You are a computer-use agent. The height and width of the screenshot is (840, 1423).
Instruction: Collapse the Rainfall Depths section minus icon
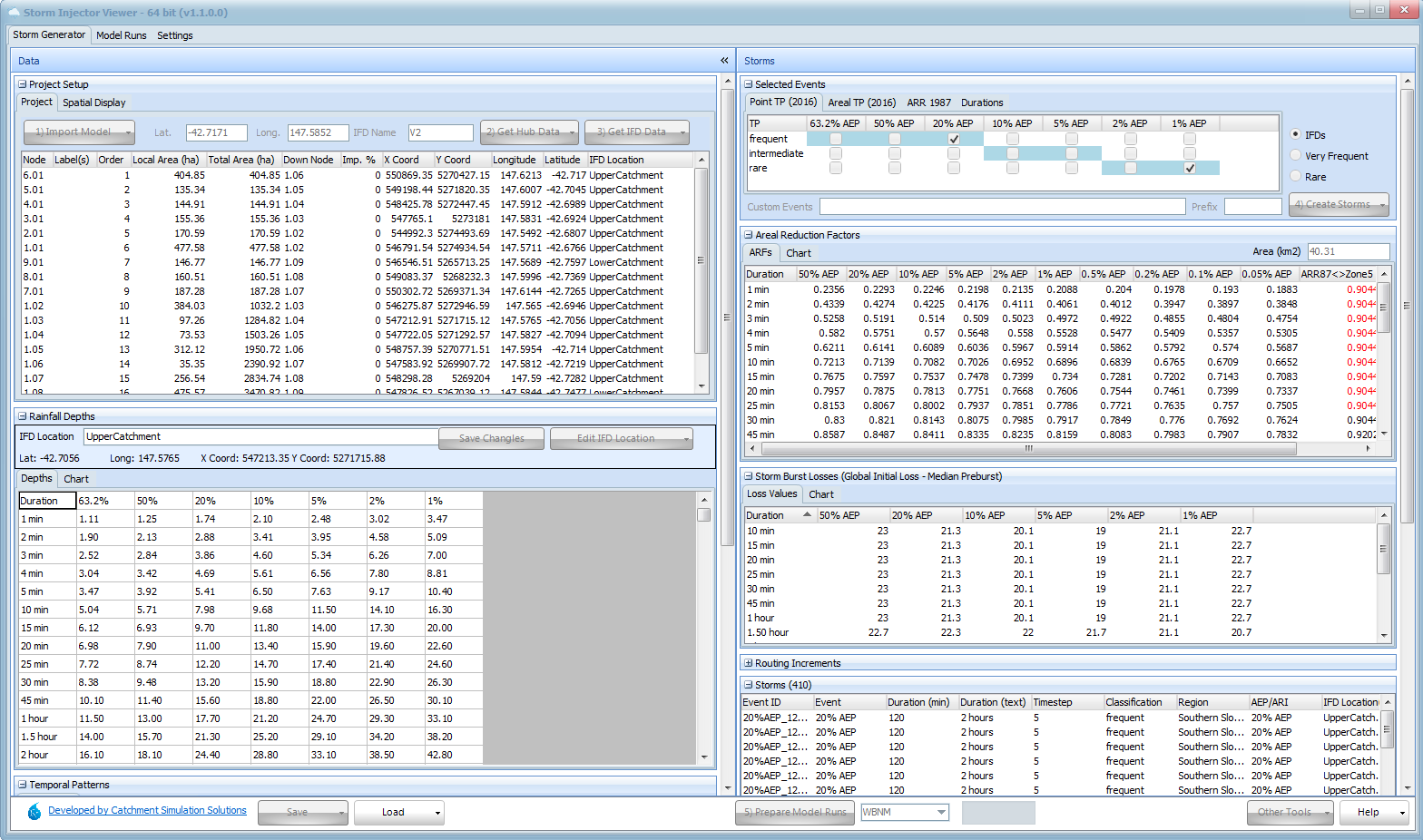(x=23, y=416)
